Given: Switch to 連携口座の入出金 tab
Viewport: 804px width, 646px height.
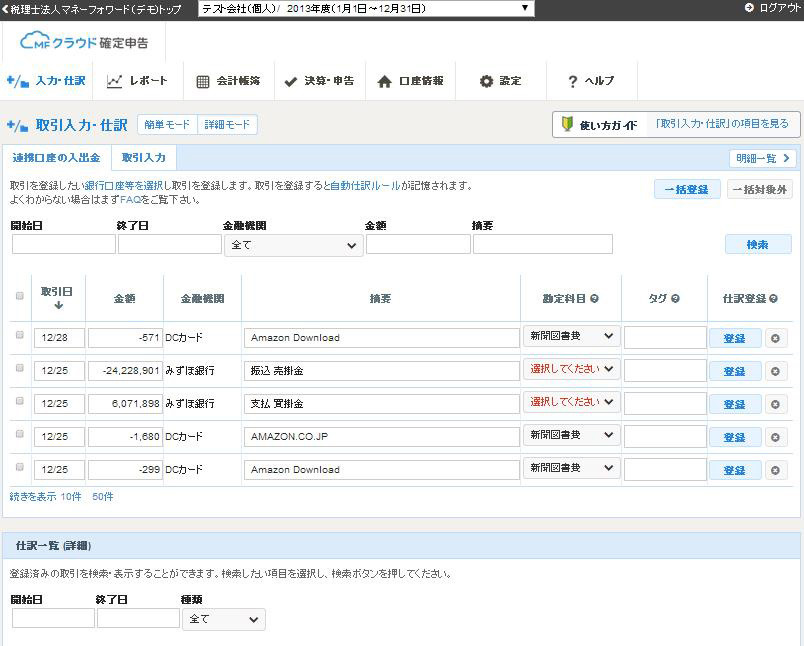Looking at the screenshot, I should pyautogui.click(x=56, y=158).
